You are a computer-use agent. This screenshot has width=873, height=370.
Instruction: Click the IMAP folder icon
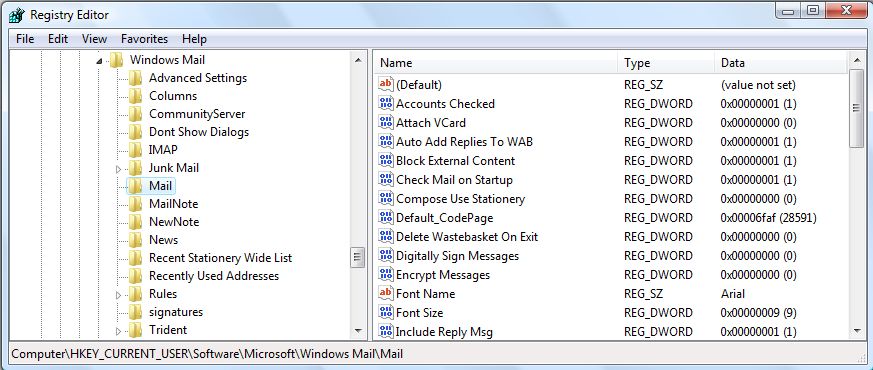pyautogui.click(x=135, y=150)
